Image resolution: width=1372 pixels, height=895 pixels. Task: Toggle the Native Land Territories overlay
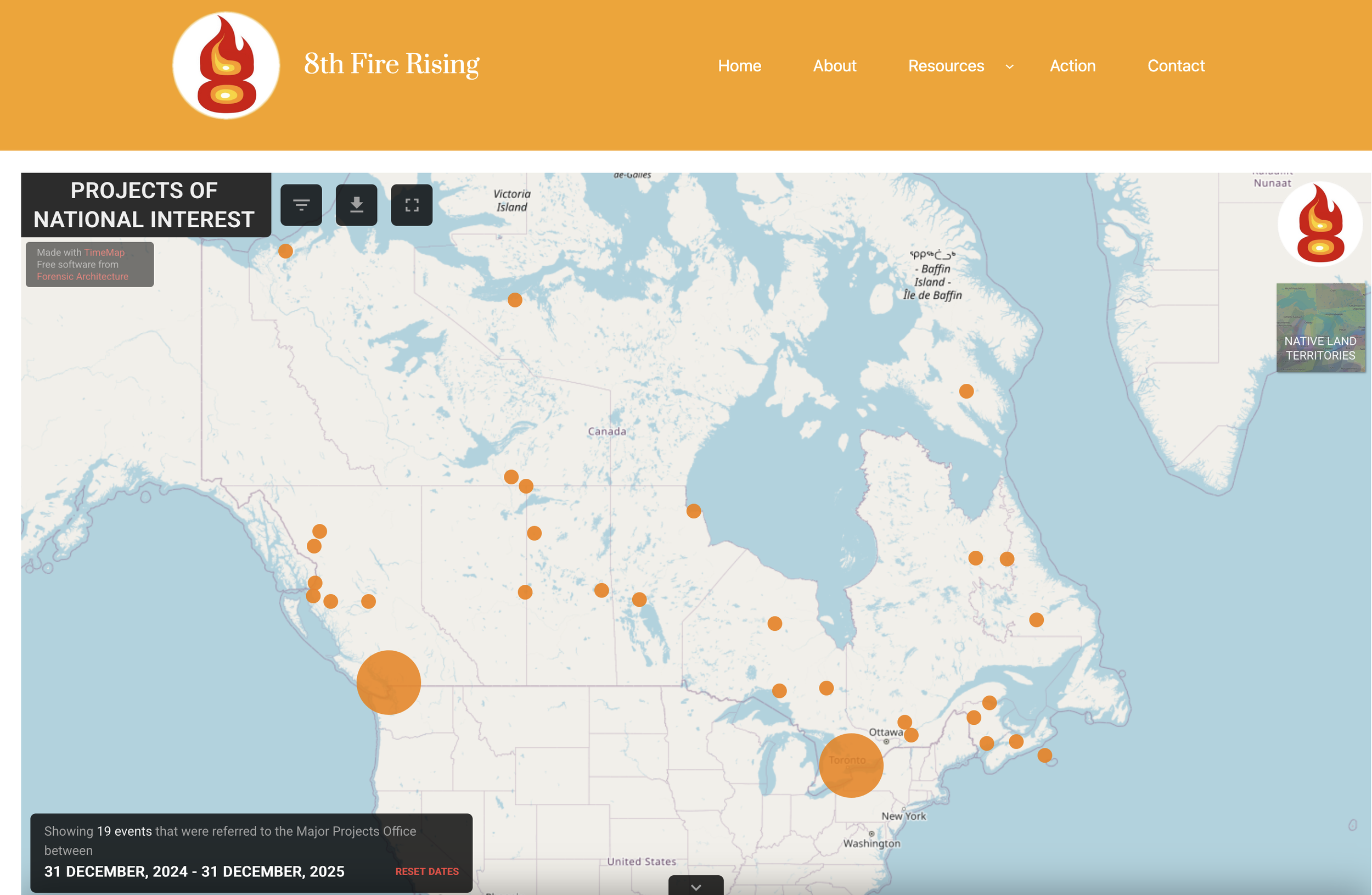coord(1320,328)
